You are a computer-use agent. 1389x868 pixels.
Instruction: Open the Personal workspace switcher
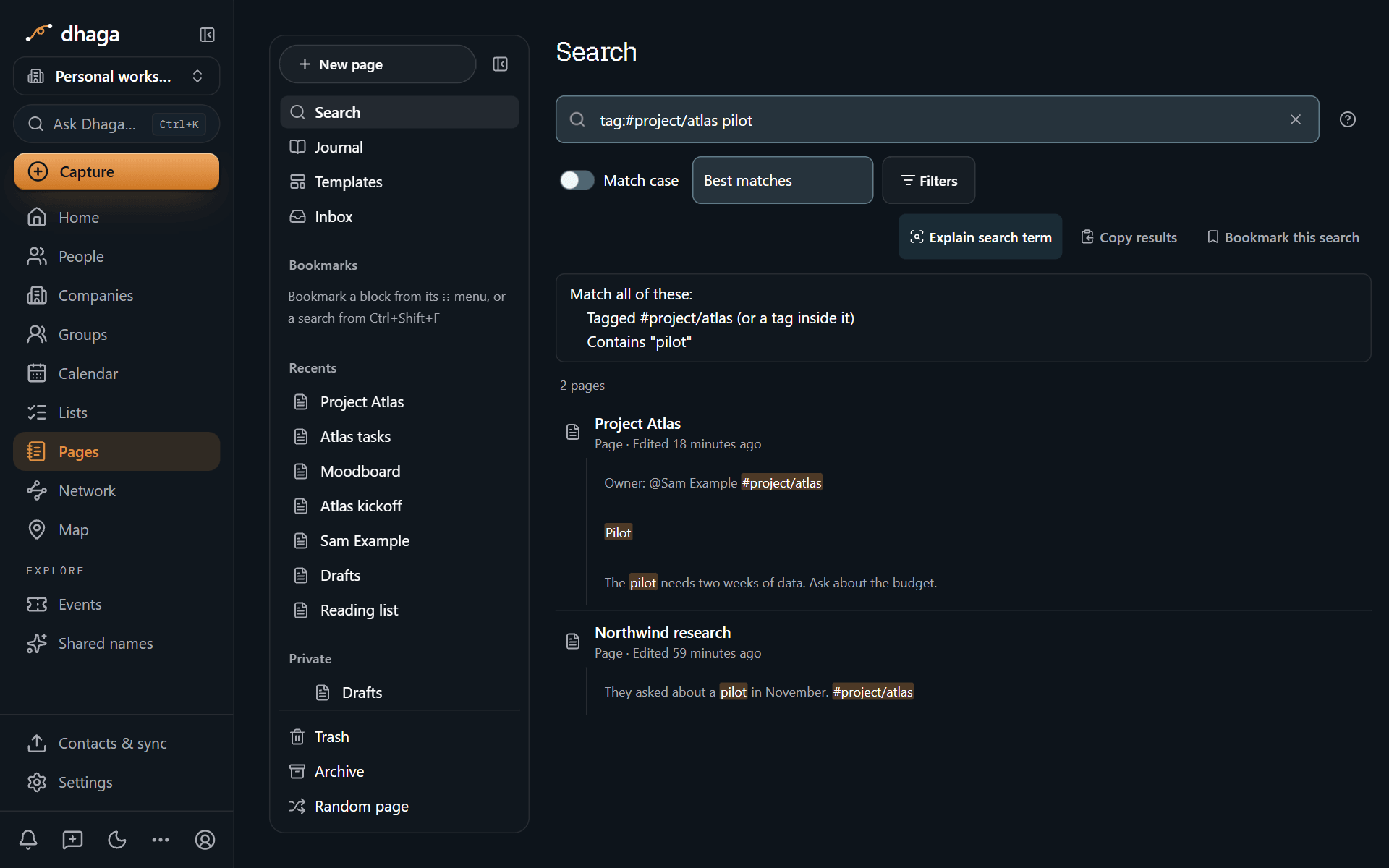(x=116, y=76)
